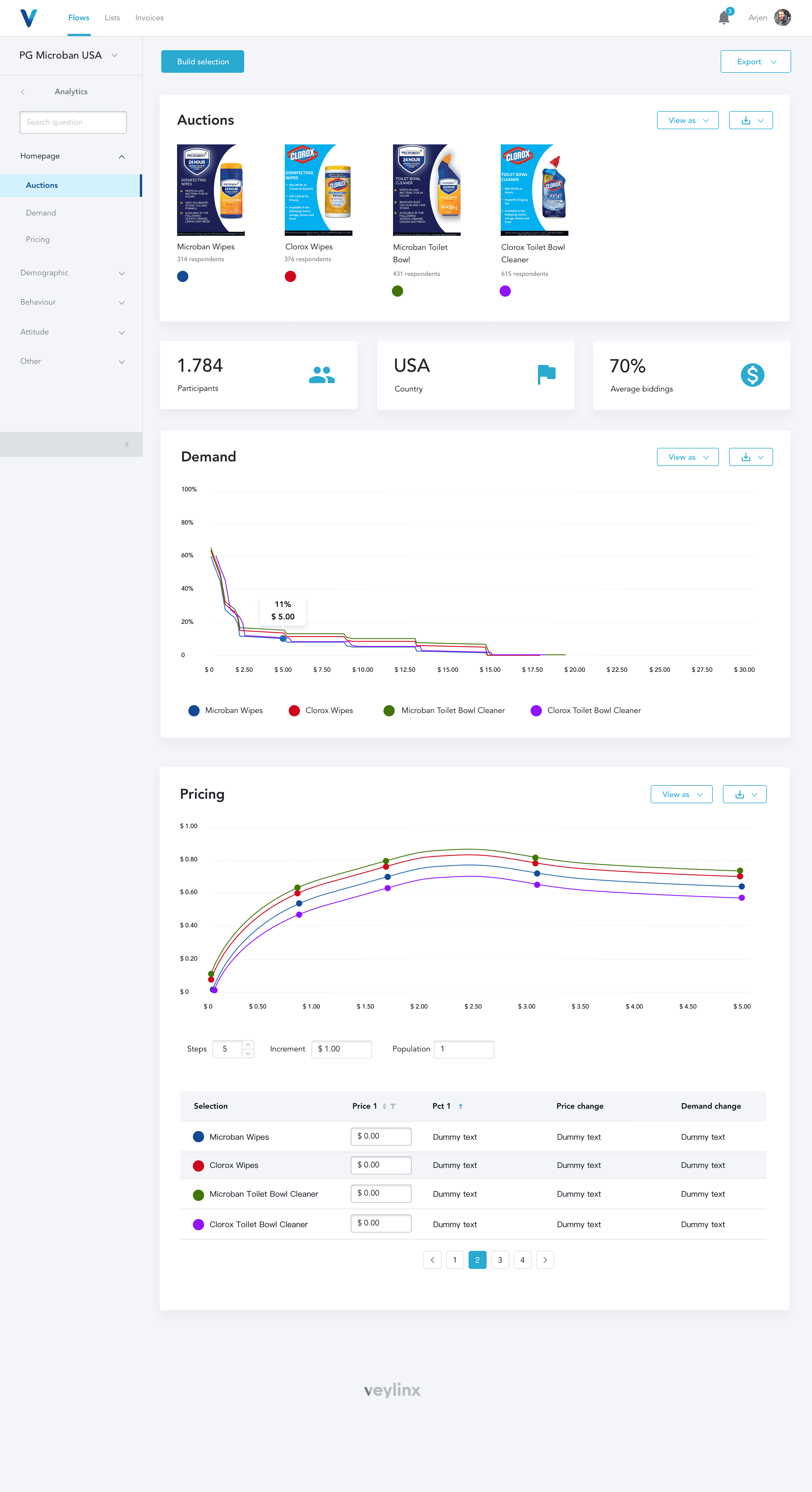Select Pricing in the sidebar
Screen dimensions: 812x1492
[38, 239]
